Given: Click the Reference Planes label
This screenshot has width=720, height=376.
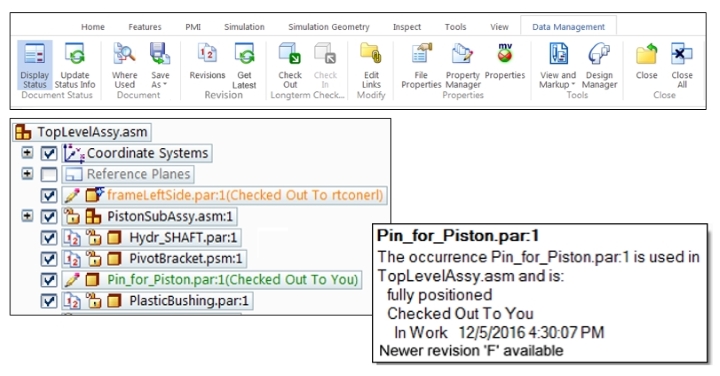Looking at the screenshot, I should pyautogui.click(x=138, y=174).
